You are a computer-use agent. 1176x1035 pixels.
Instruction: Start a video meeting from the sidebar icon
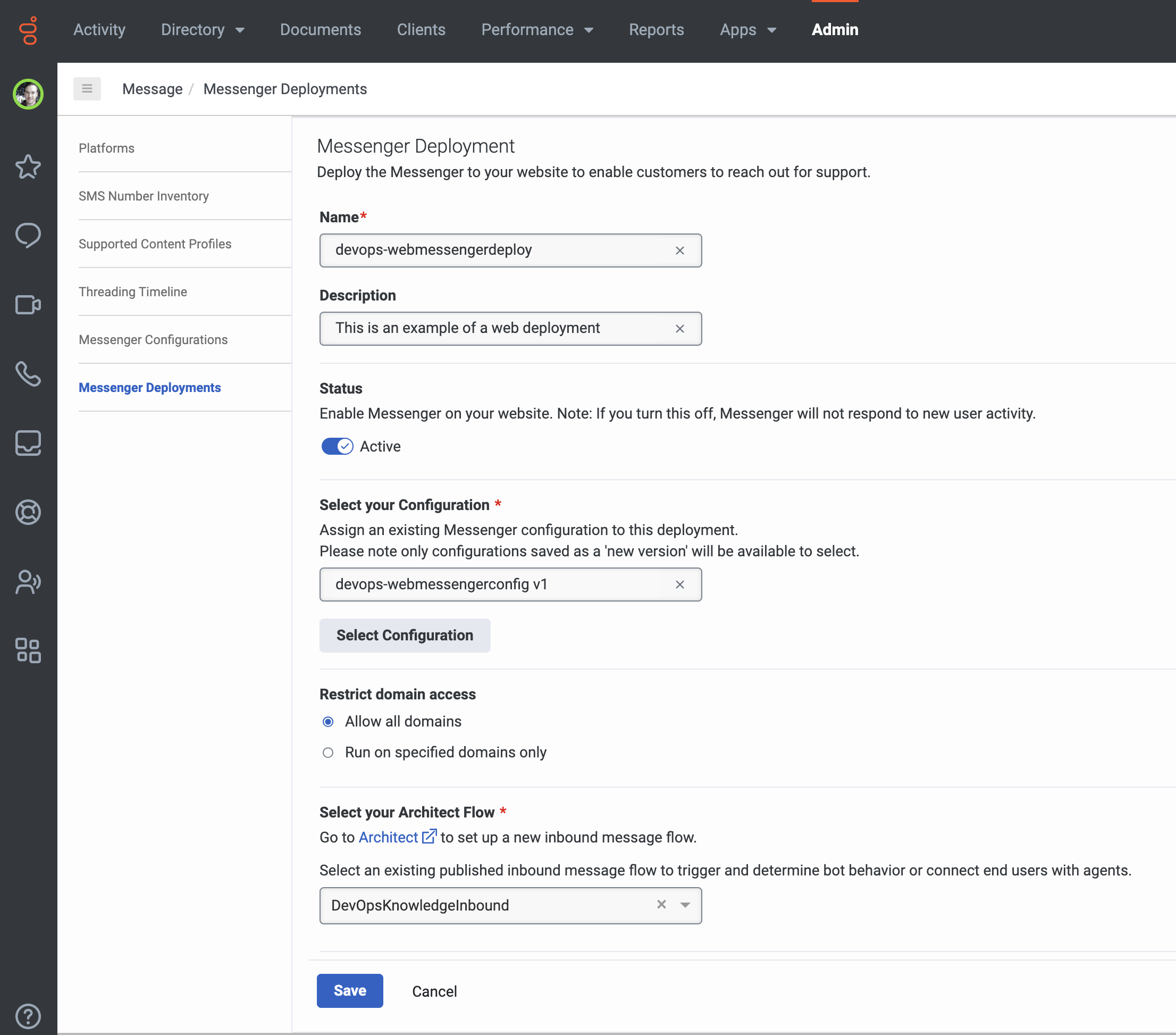point(28,305)
